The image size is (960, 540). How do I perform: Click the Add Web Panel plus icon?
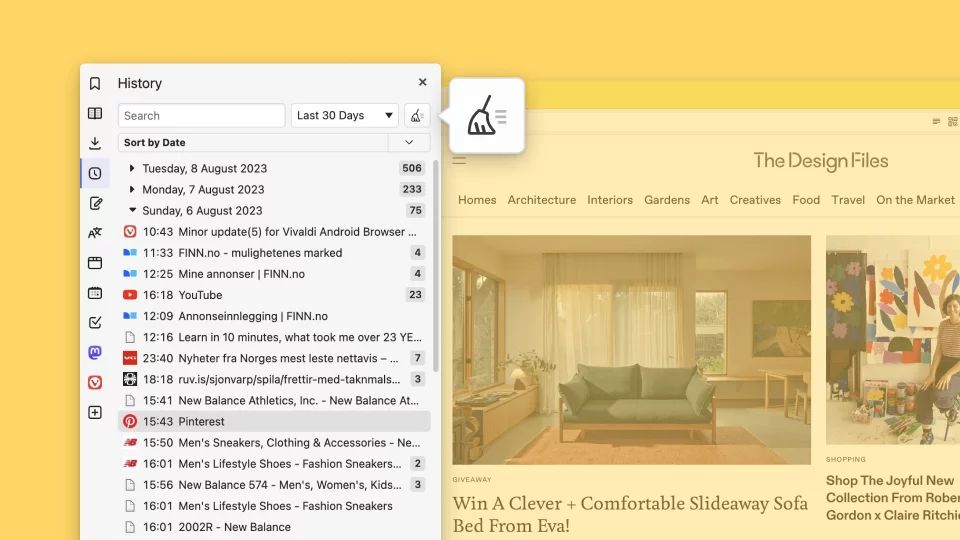click(95, 412)
